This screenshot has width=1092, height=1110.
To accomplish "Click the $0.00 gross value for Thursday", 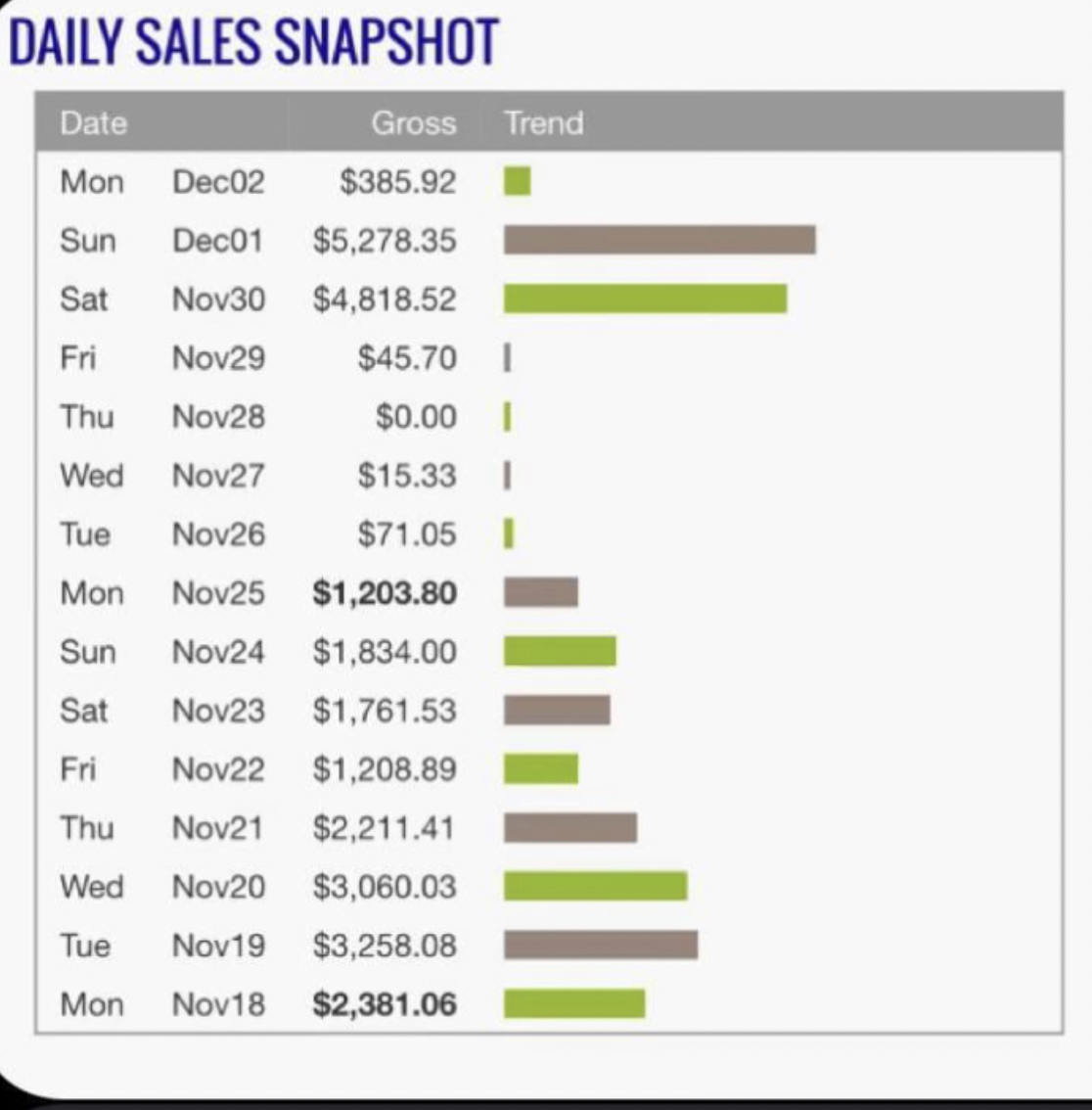I will [x=416, y=417].
